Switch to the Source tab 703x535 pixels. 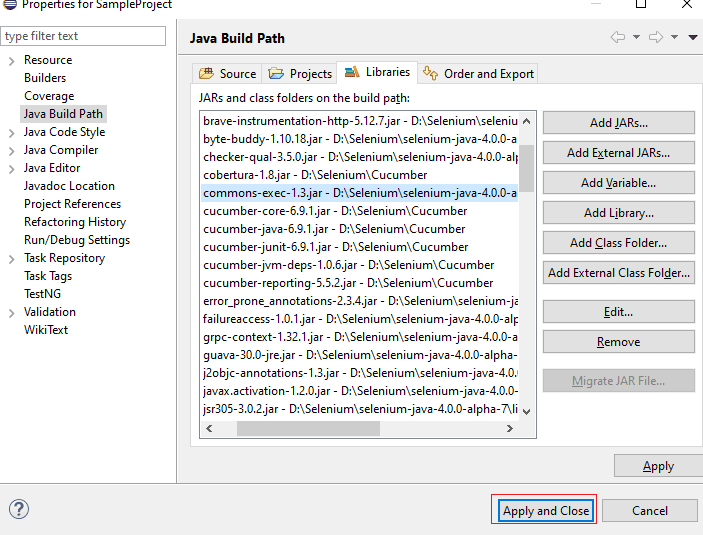point(228,73)
